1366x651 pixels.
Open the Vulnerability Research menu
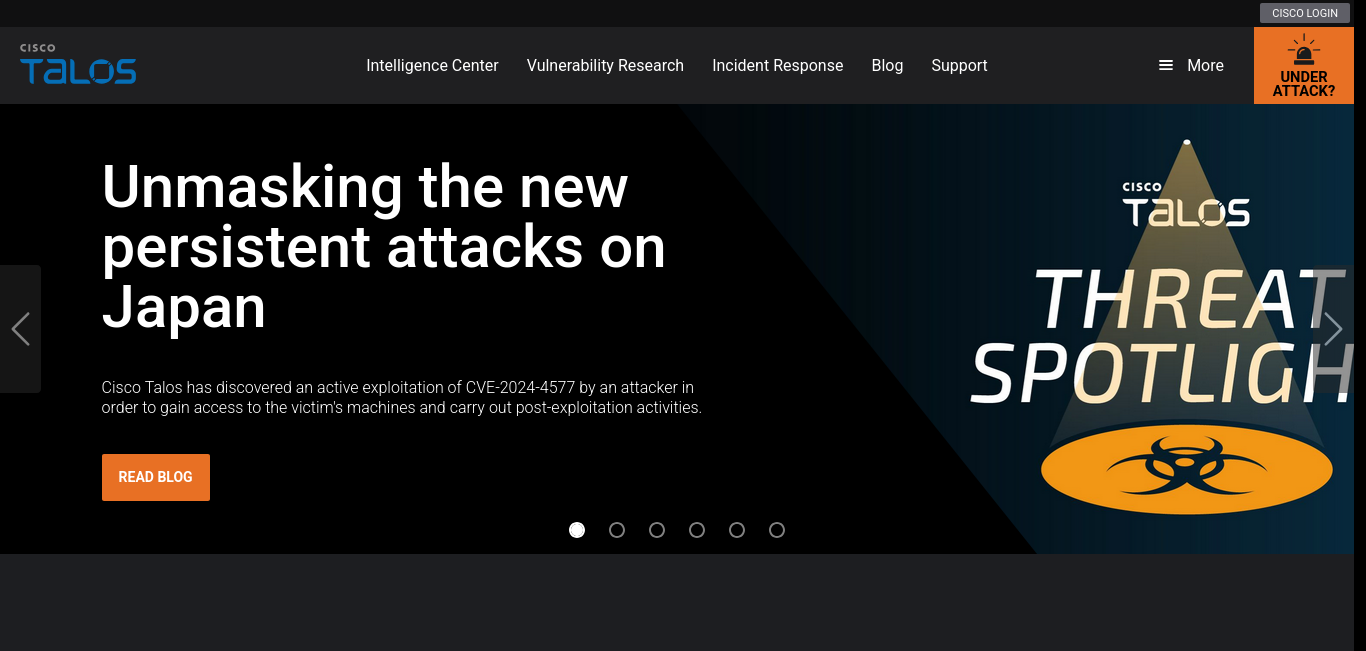[x=605, y=65]
